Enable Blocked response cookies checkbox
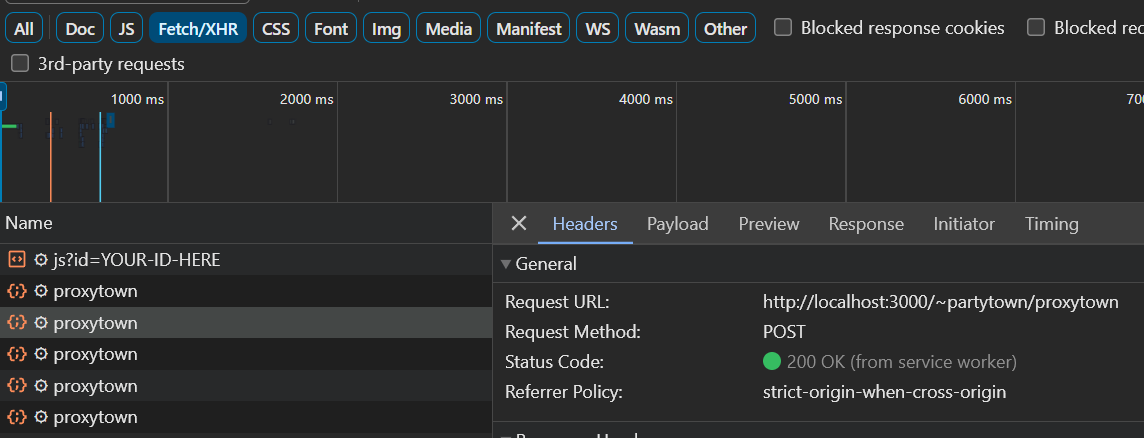Image resolution: width=1144 pixels, height=438 pixels. pos(783,28)
